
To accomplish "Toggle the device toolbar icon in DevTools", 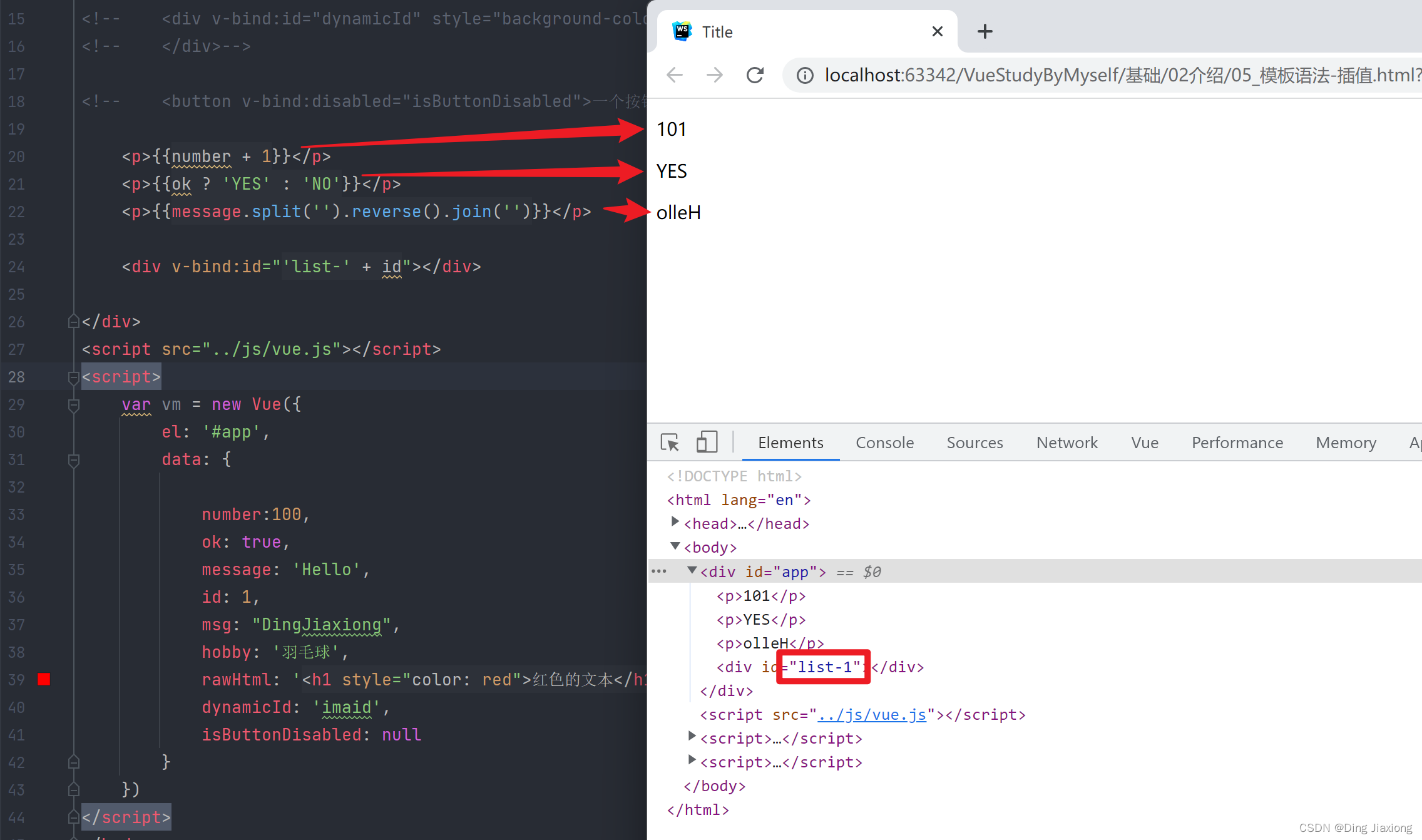I will [707, 442].
